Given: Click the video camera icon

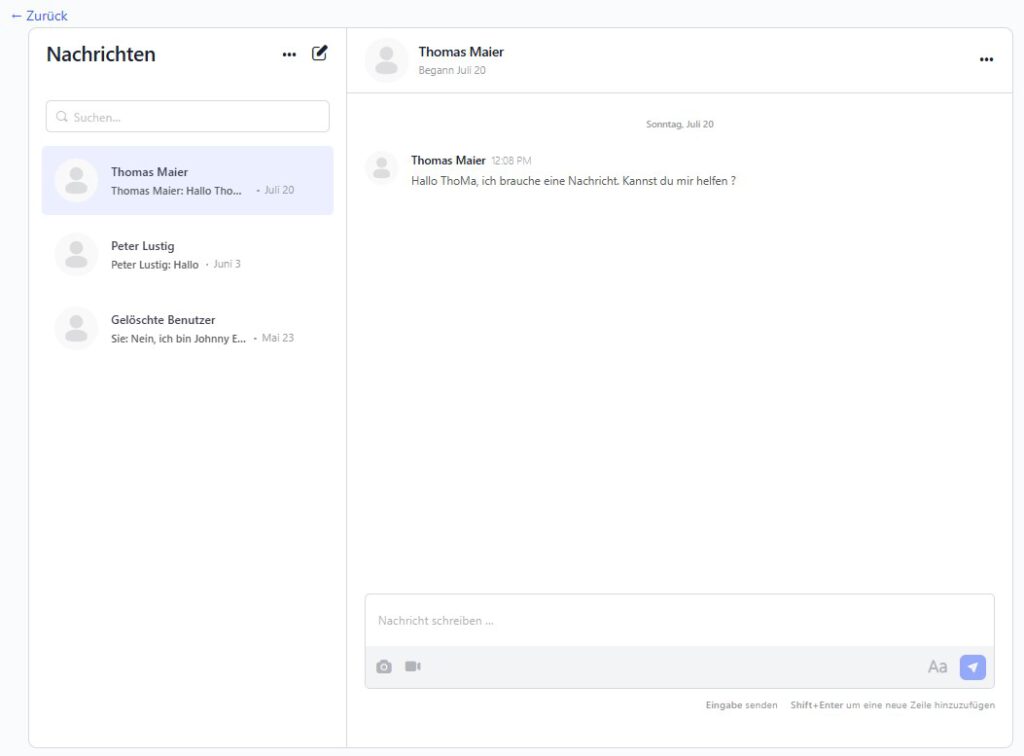Looking at the screenshot, I should (413, 666).
